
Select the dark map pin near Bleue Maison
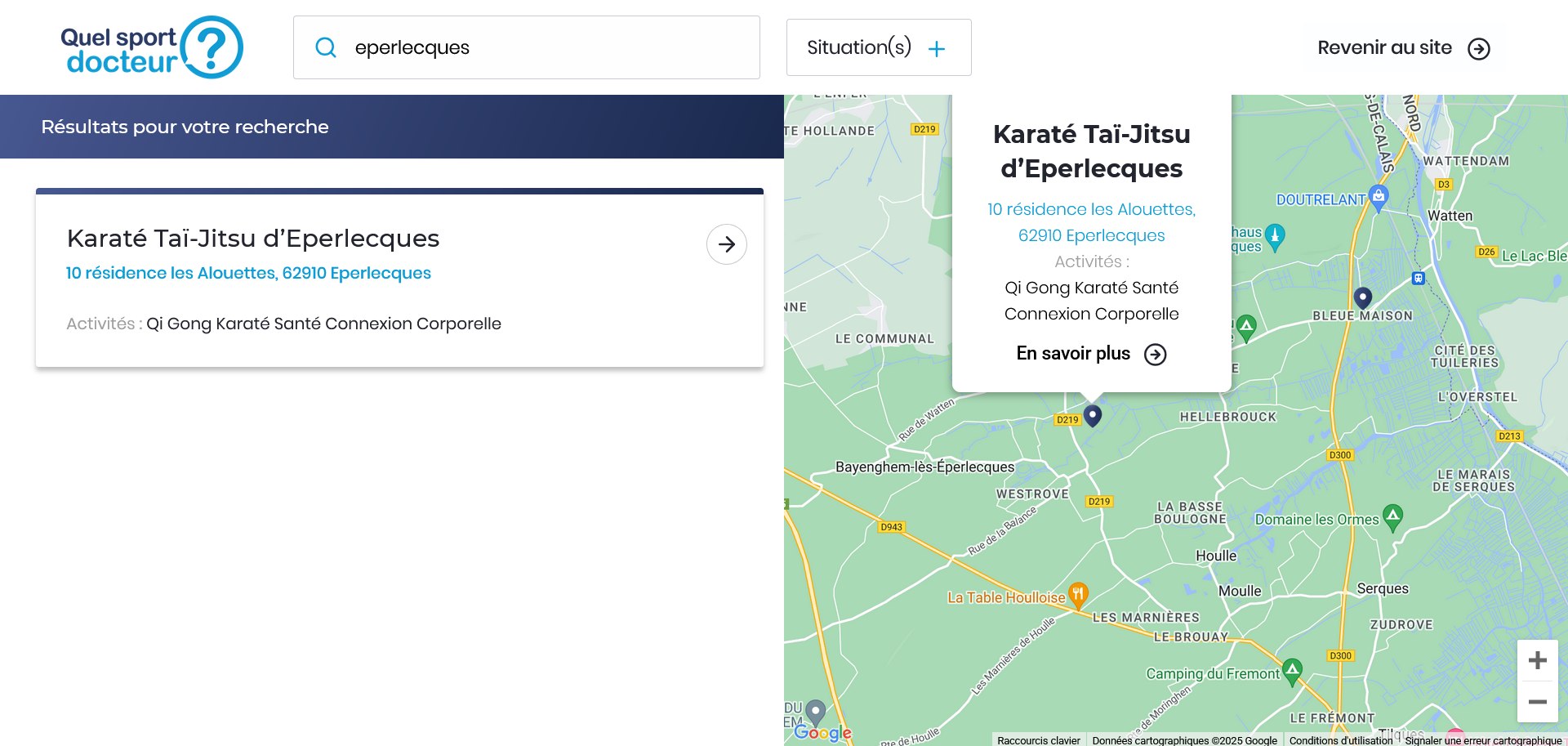pyautogui.click(x=1362, y=297)
